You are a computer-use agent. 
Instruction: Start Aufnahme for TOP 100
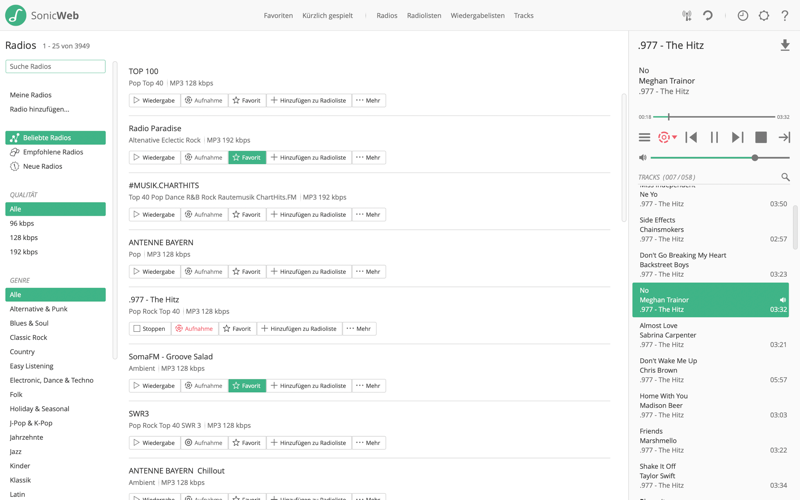click(204, 101)
